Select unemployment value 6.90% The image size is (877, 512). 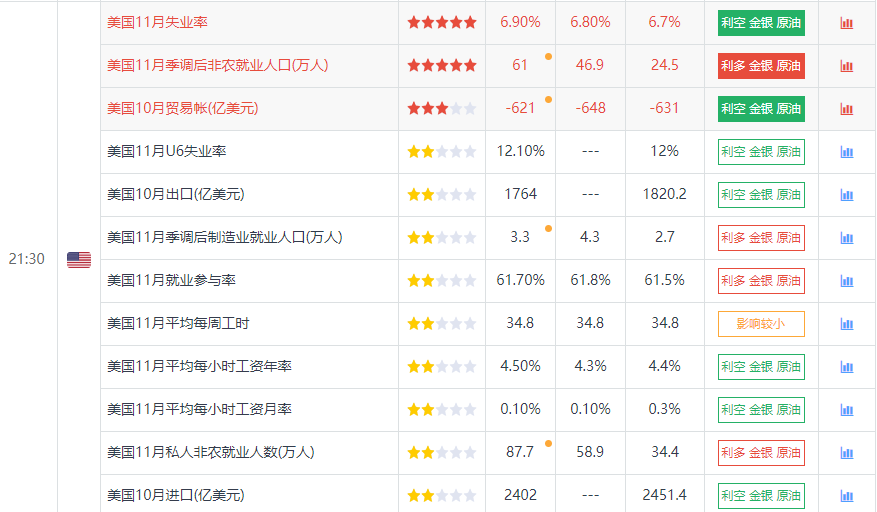click(520, 22)
